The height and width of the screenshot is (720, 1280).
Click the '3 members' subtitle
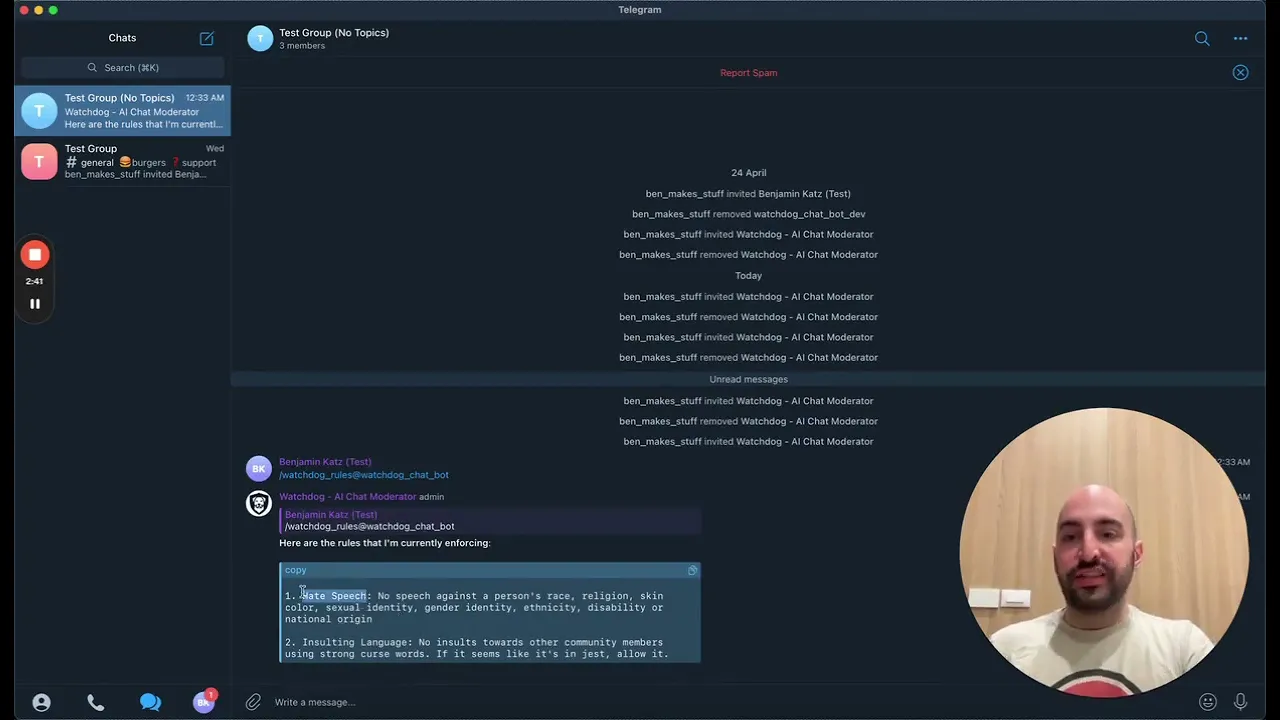coord(302,46)
